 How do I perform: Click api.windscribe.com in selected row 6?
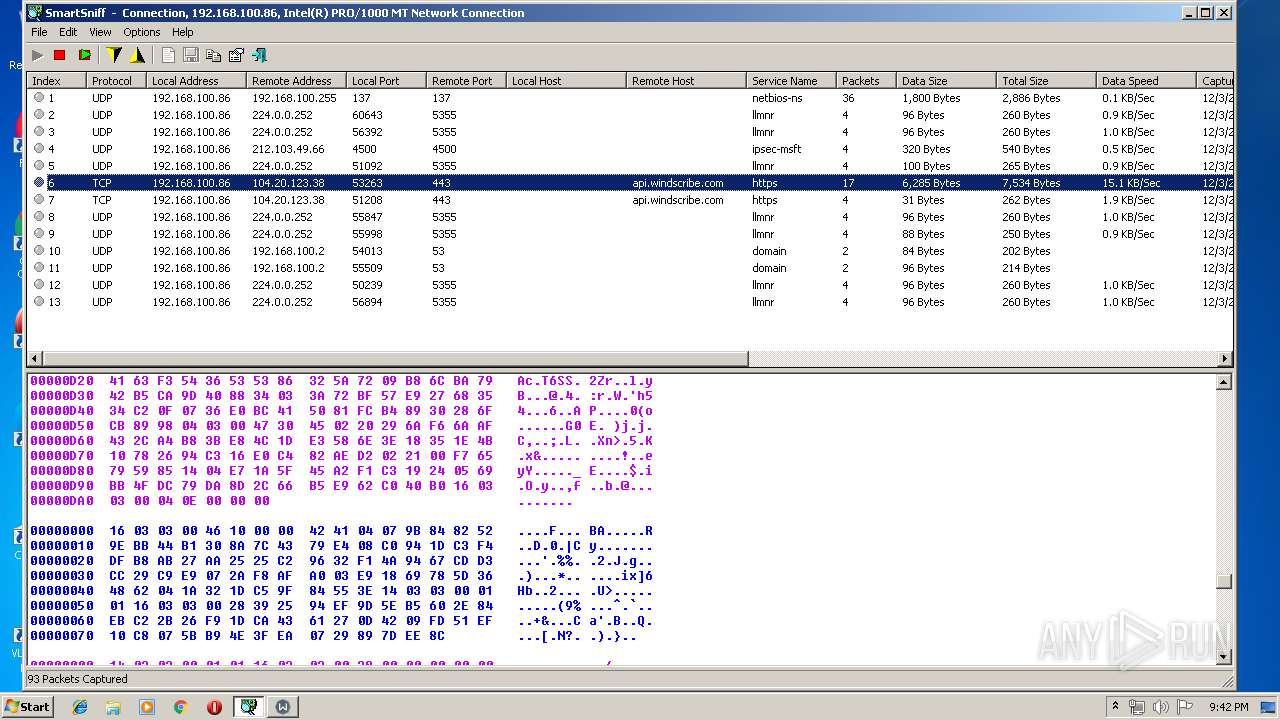[x=677, y=183]
